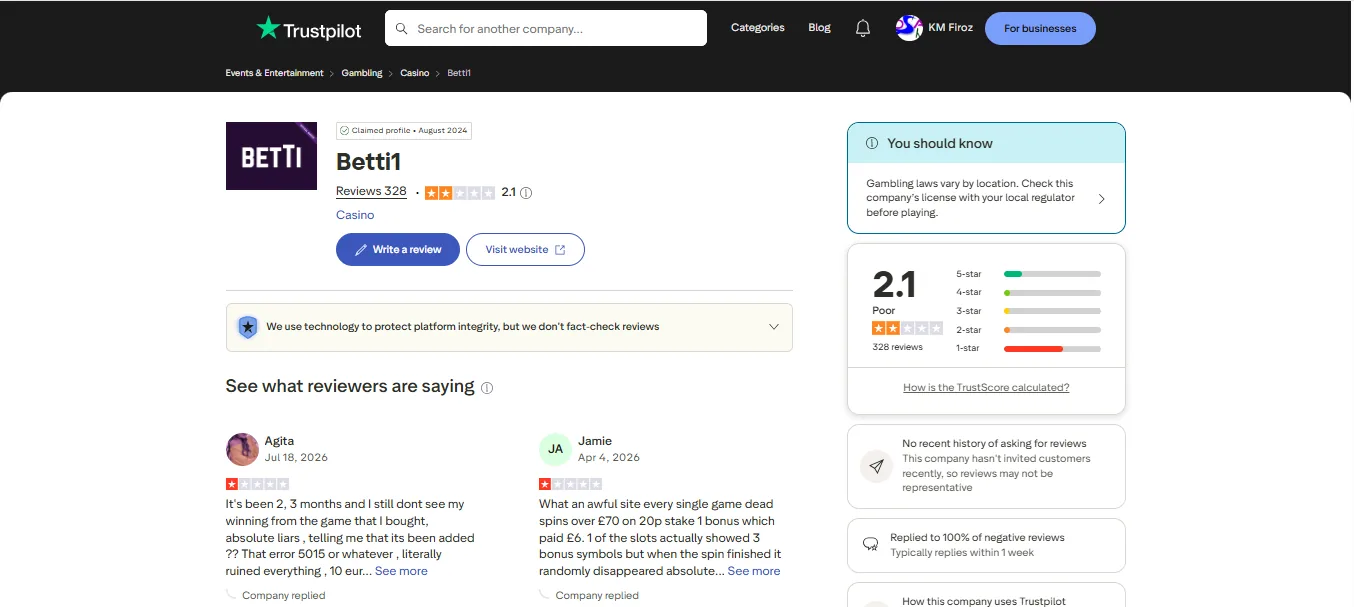This screenshot has height=607, width=1354.
Task: Click the header star rating next to 2.1
Action: [x=460, y=193]
